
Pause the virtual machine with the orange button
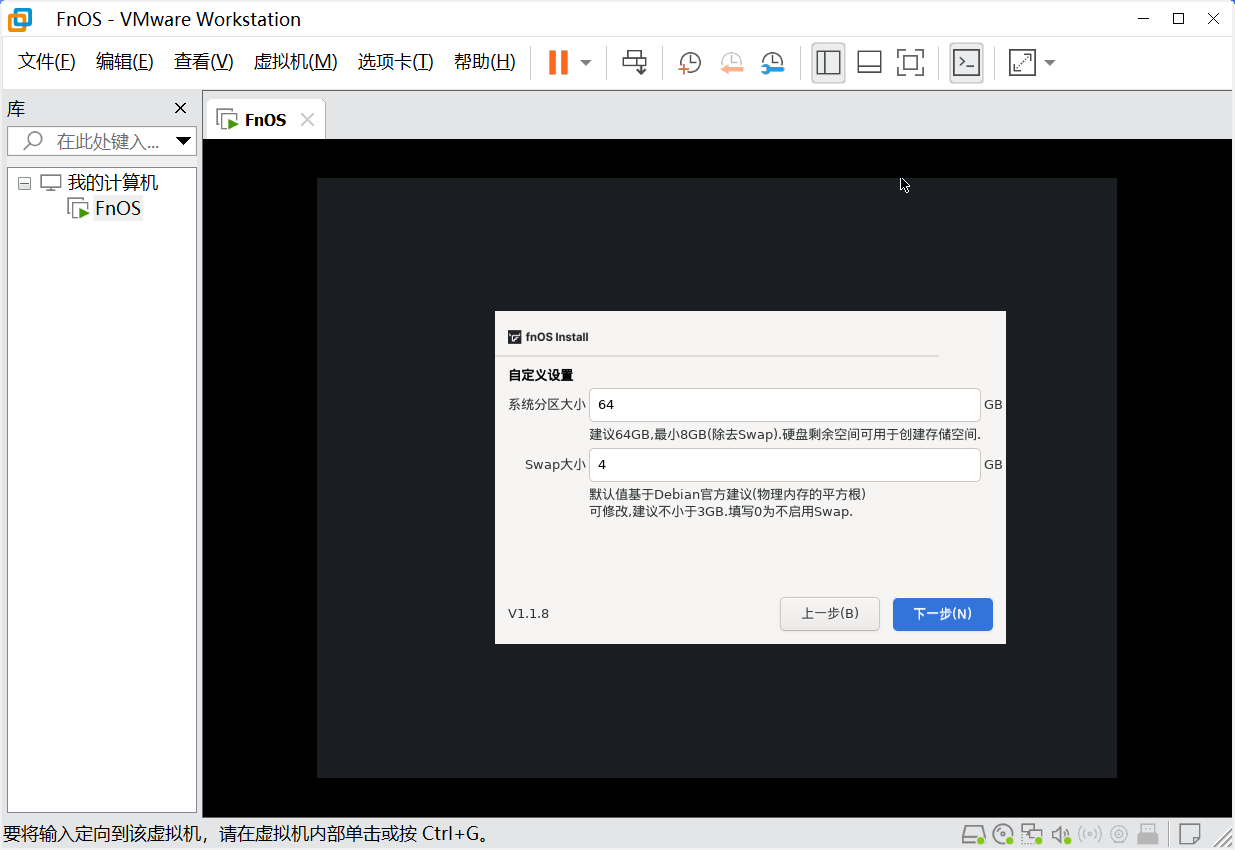pyautogui.click(x=558, y=62)
